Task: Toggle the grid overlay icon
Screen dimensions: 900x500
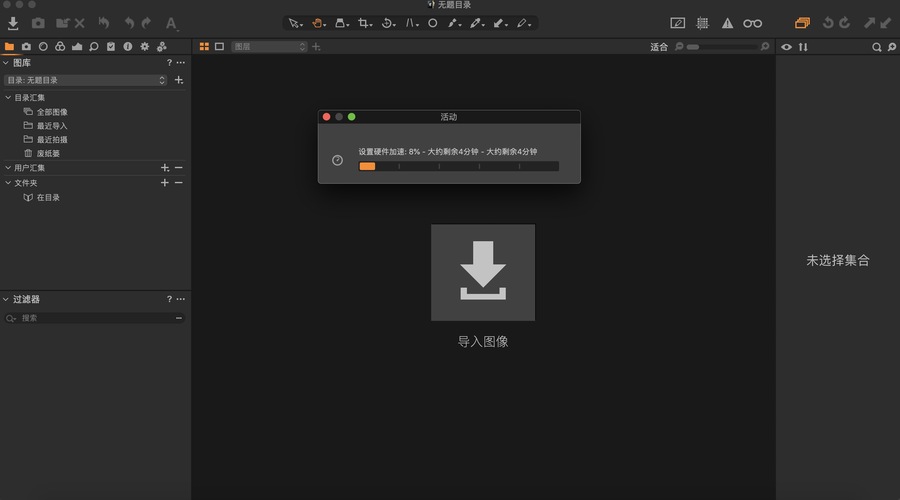Action: point(702,24)
